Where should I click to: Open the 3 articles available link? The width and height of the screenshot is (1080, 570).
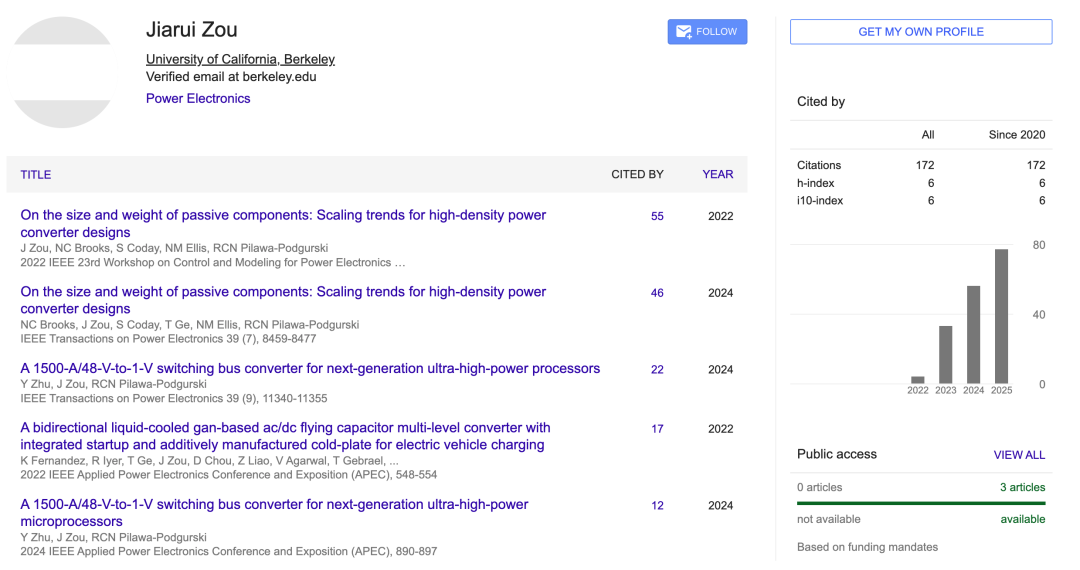[x=1022, y=487]
